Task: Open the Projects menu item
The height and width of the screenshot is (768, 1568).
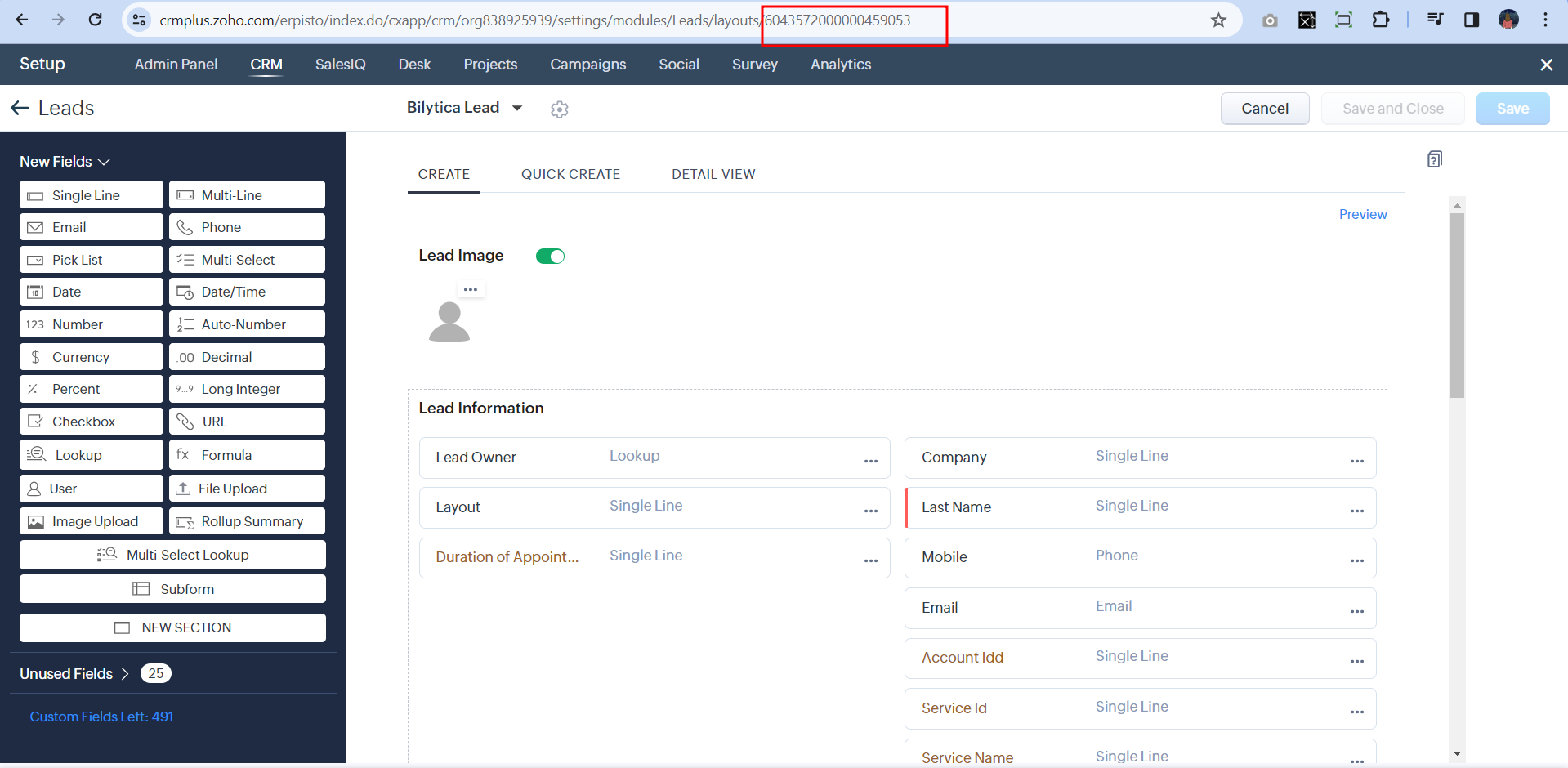Action: pyautogui.click(x=490, y=65)
